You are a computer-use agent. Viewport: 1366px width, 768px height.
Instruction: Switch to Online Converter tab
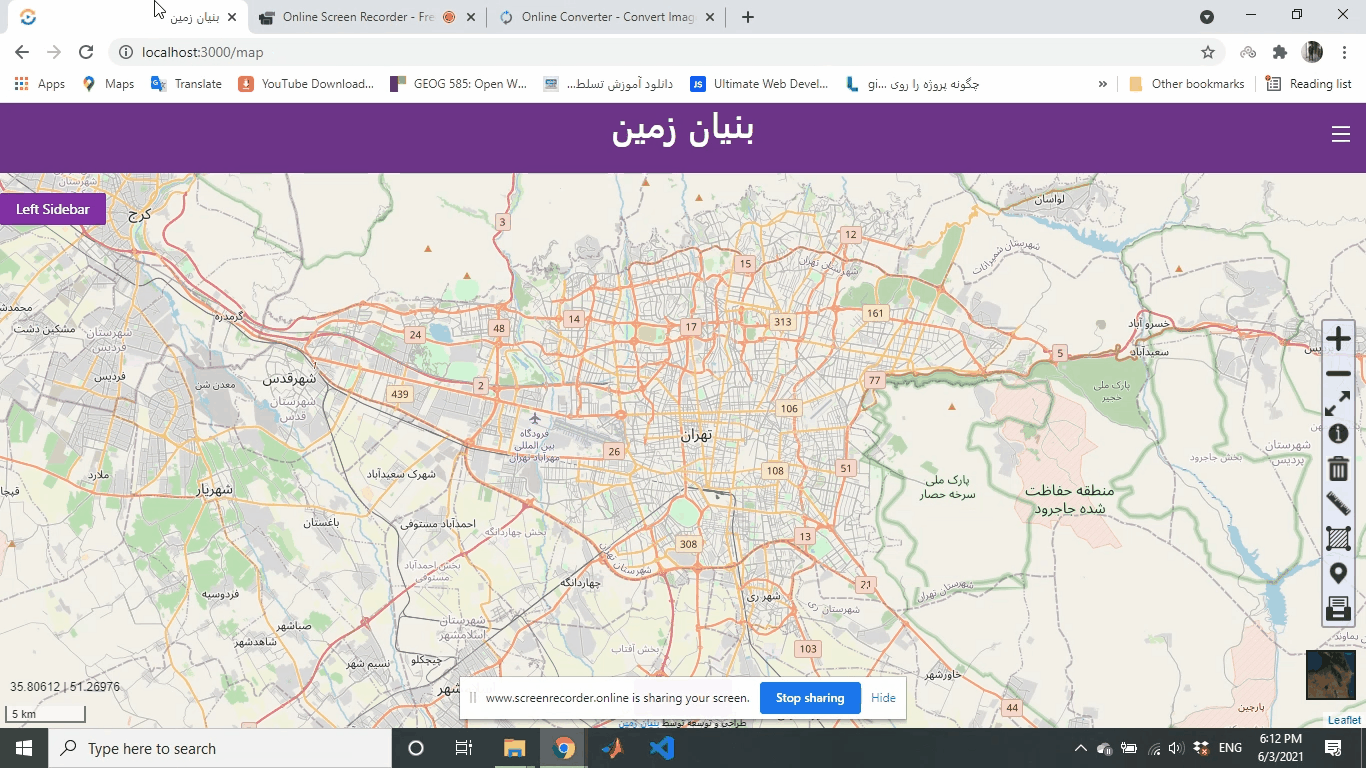[607, 17]
